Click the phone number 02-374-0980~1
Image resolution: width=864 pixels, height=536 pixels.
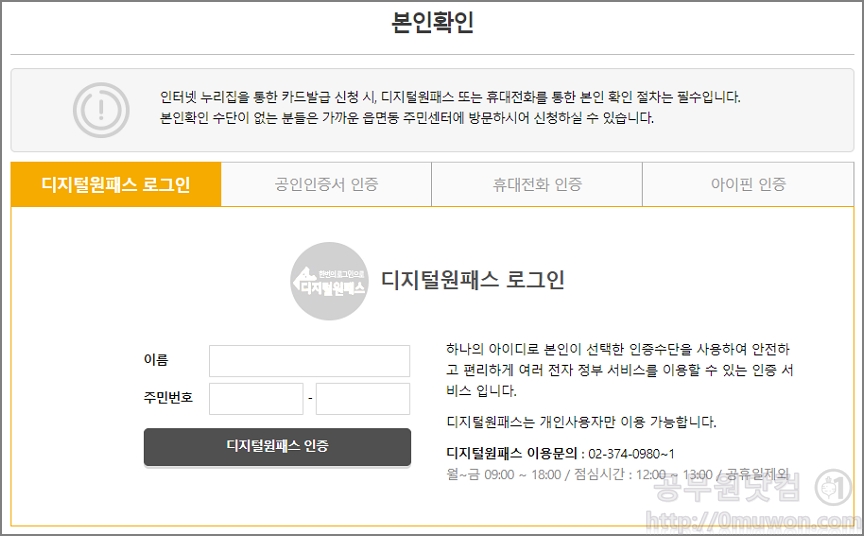click(631, 454)
